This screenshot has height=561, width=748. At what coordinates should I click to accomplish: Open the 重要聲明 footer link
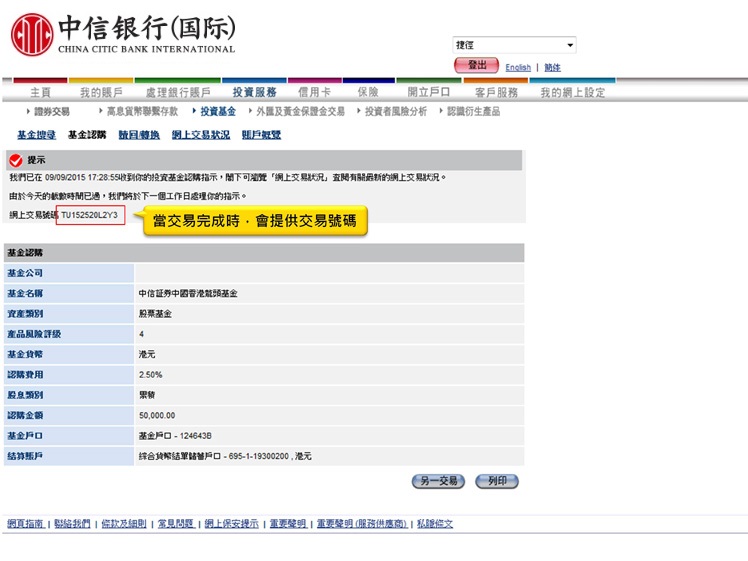point(288,524)
